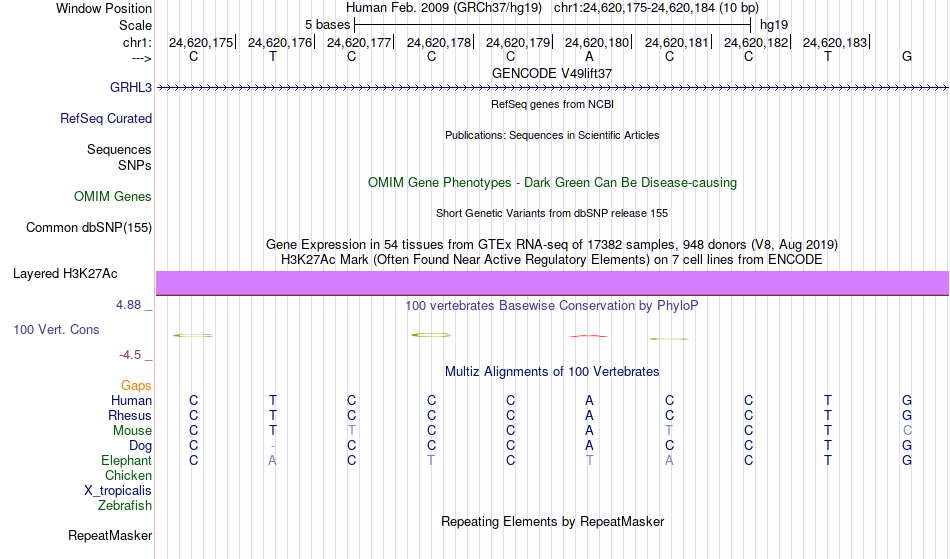The image size is (950, 559).
Task: Open the GRHL3 gene label
Action: click(x=130, y=88)
